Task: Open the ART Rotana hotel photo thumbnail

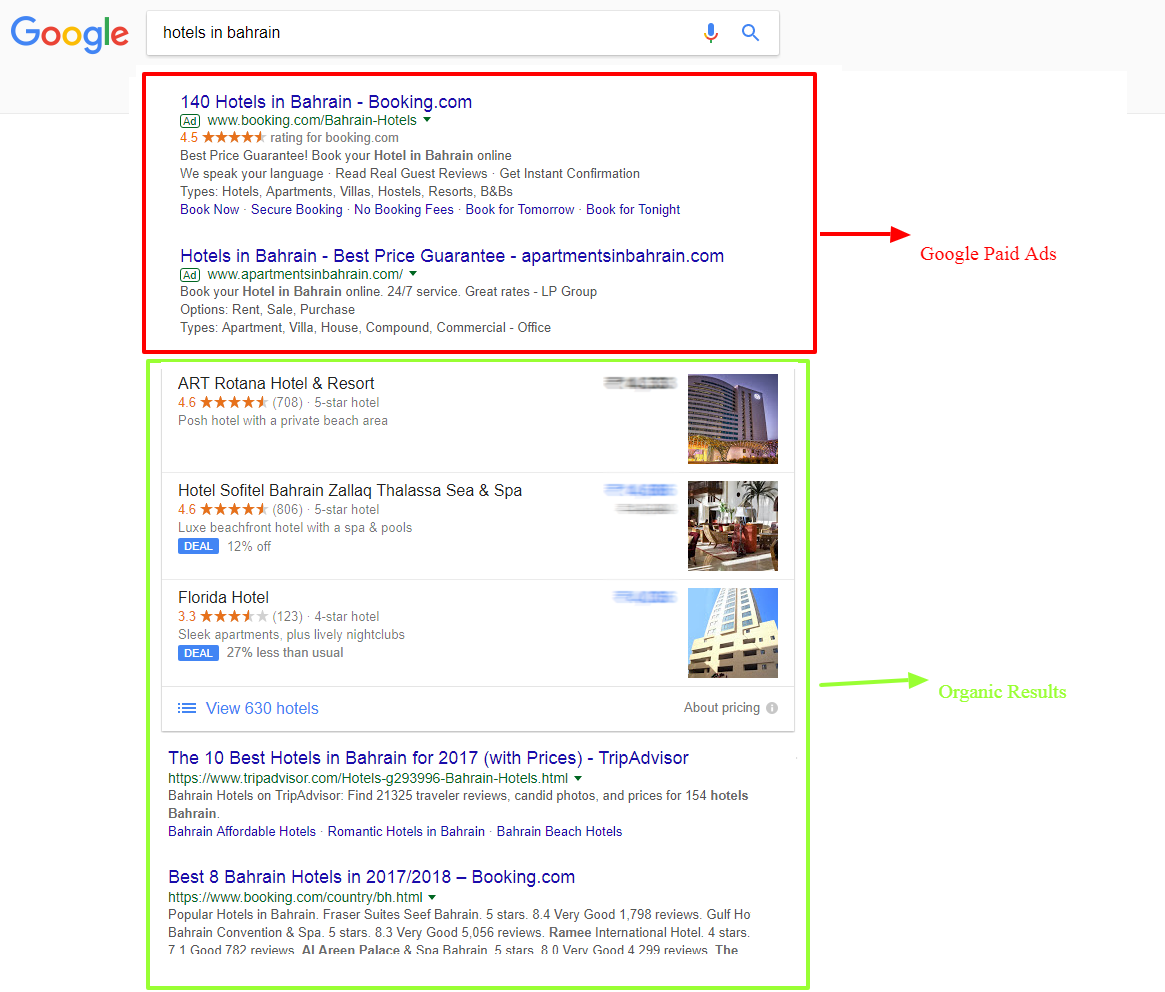Action: point(733,419)
